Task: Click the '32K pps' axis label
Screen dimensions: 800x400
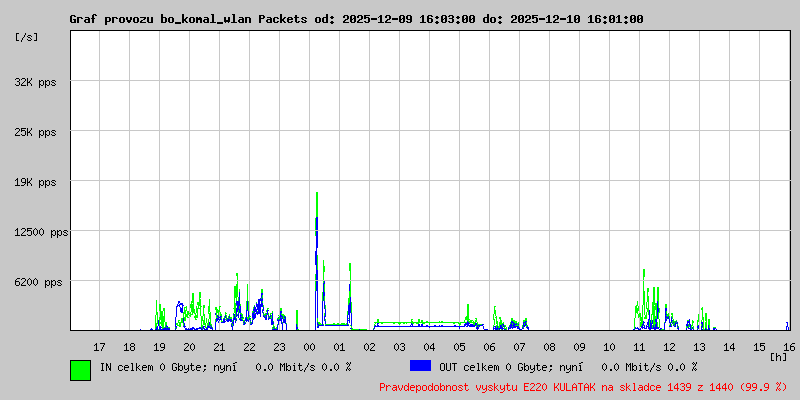Action: click(35, 83)
